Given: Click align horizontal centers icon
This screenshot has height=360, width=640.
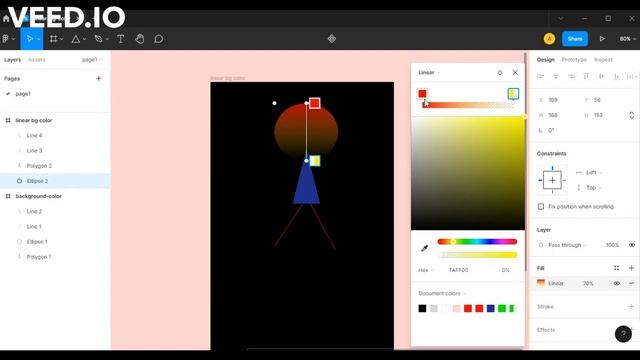Looking at the screenshot, I should pos(556,76).
